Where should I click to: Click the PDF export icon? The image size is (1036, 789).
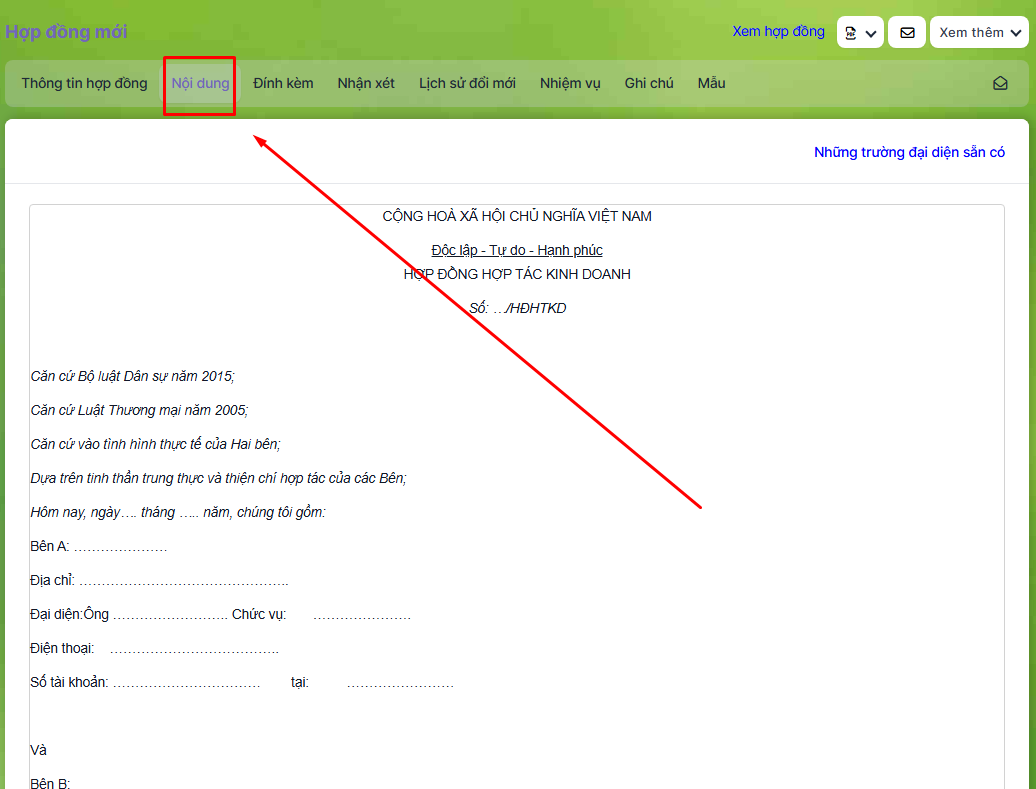pos(851,33)
